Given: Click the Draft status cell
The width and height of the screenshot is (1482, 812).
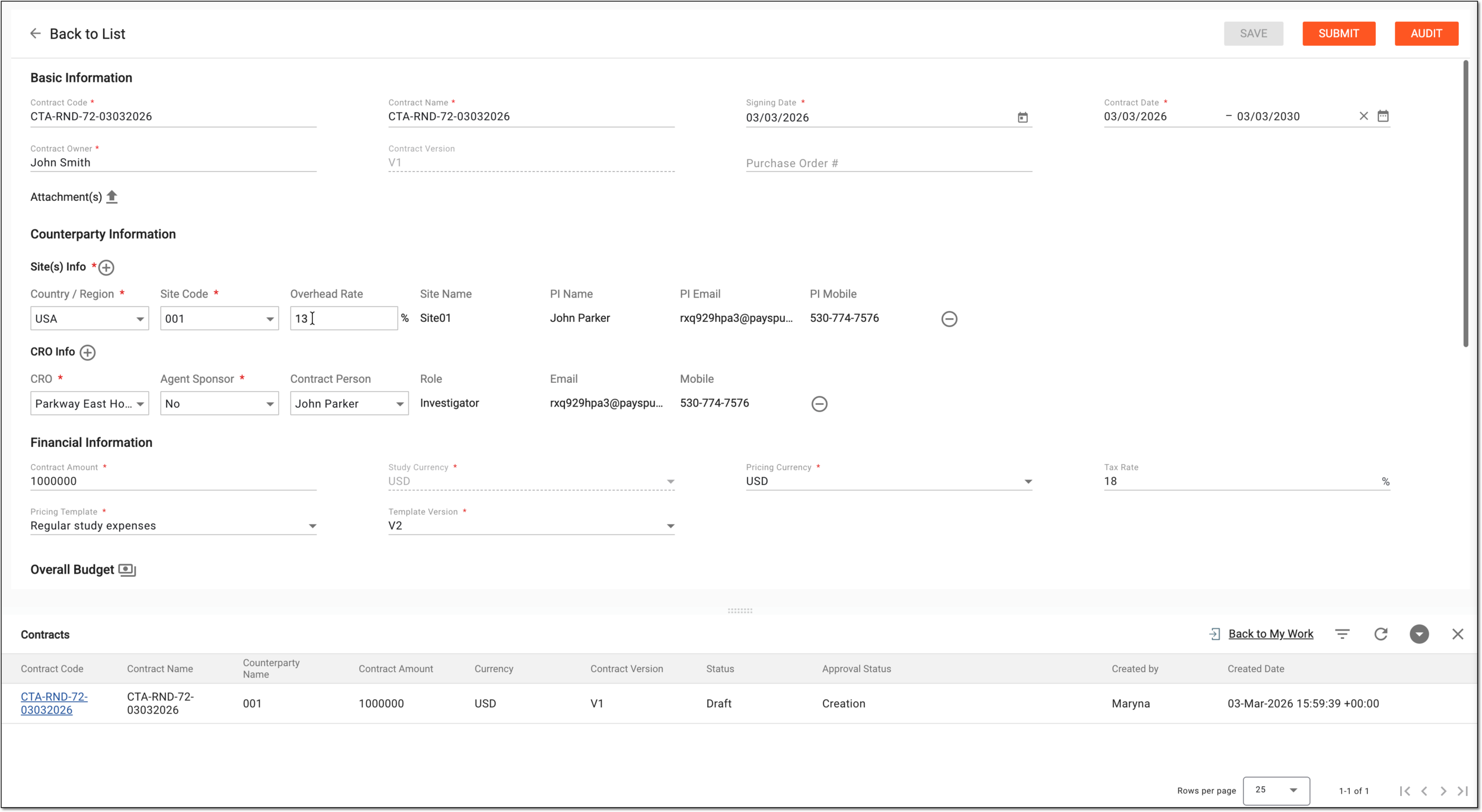Looking at the screenshot, I should pyautogui.click(x=719, y=704).
